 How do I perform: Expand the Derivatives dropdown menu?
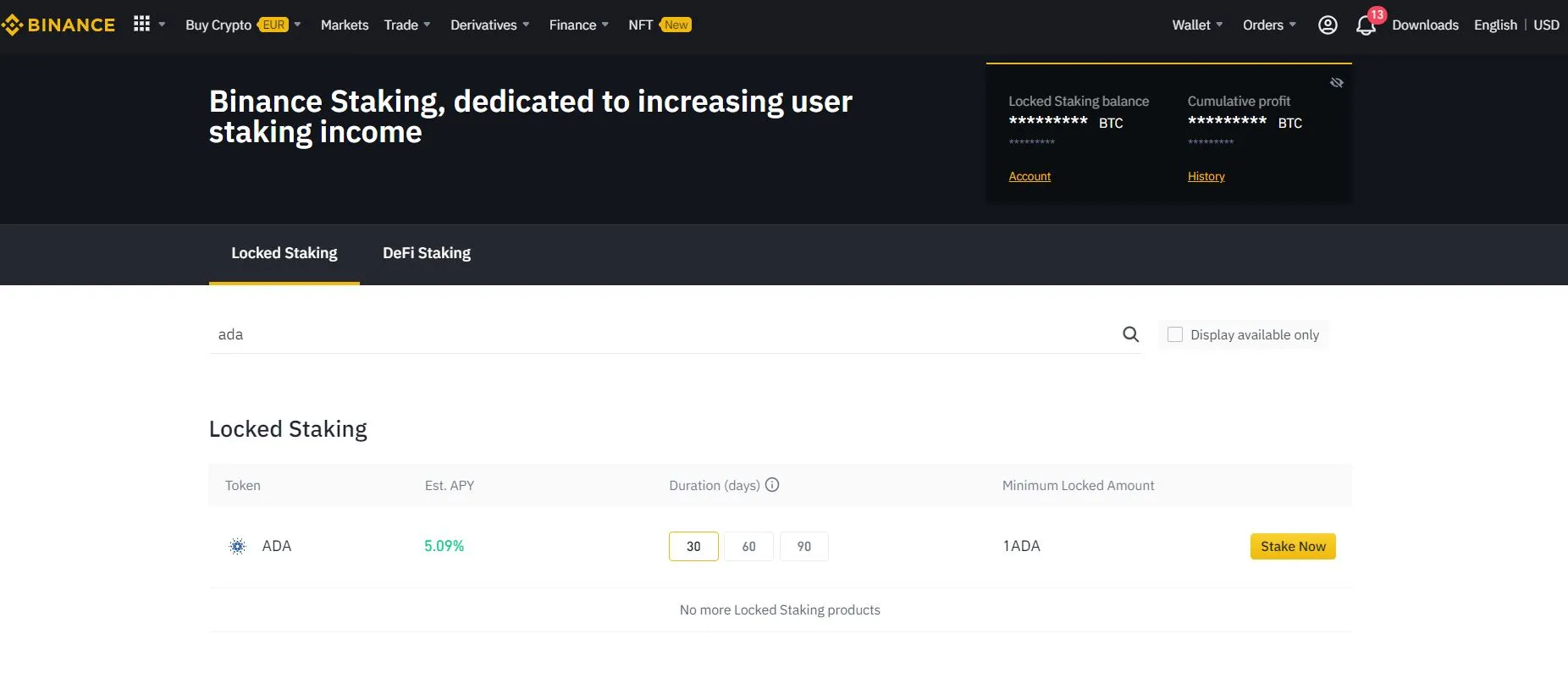point(489,25)
